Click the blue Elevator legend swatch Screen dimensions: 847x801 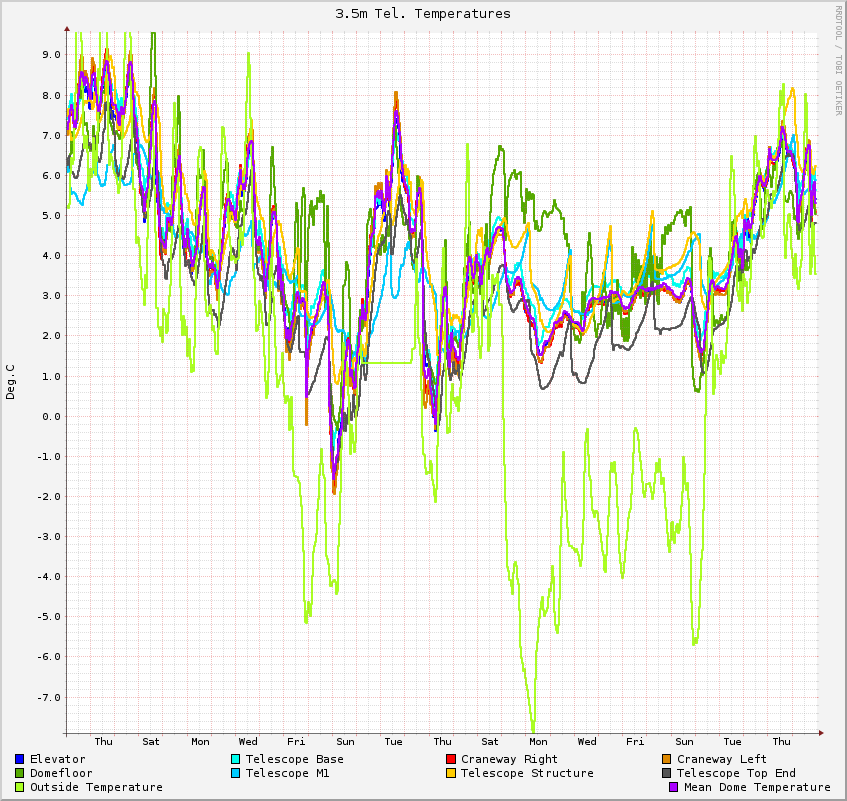20,759
